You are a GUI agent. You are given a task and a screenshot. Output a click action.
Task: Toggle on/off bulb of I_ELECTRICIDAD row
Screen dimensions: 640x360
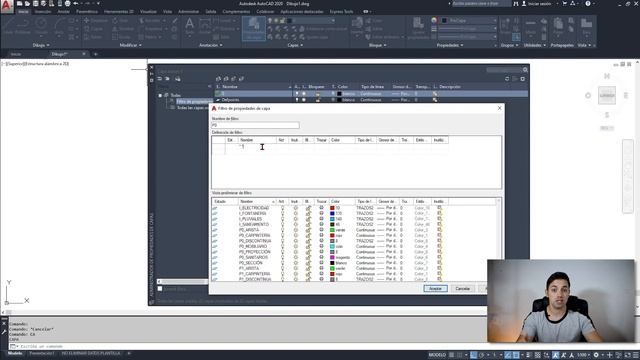(x=282, y=208)
